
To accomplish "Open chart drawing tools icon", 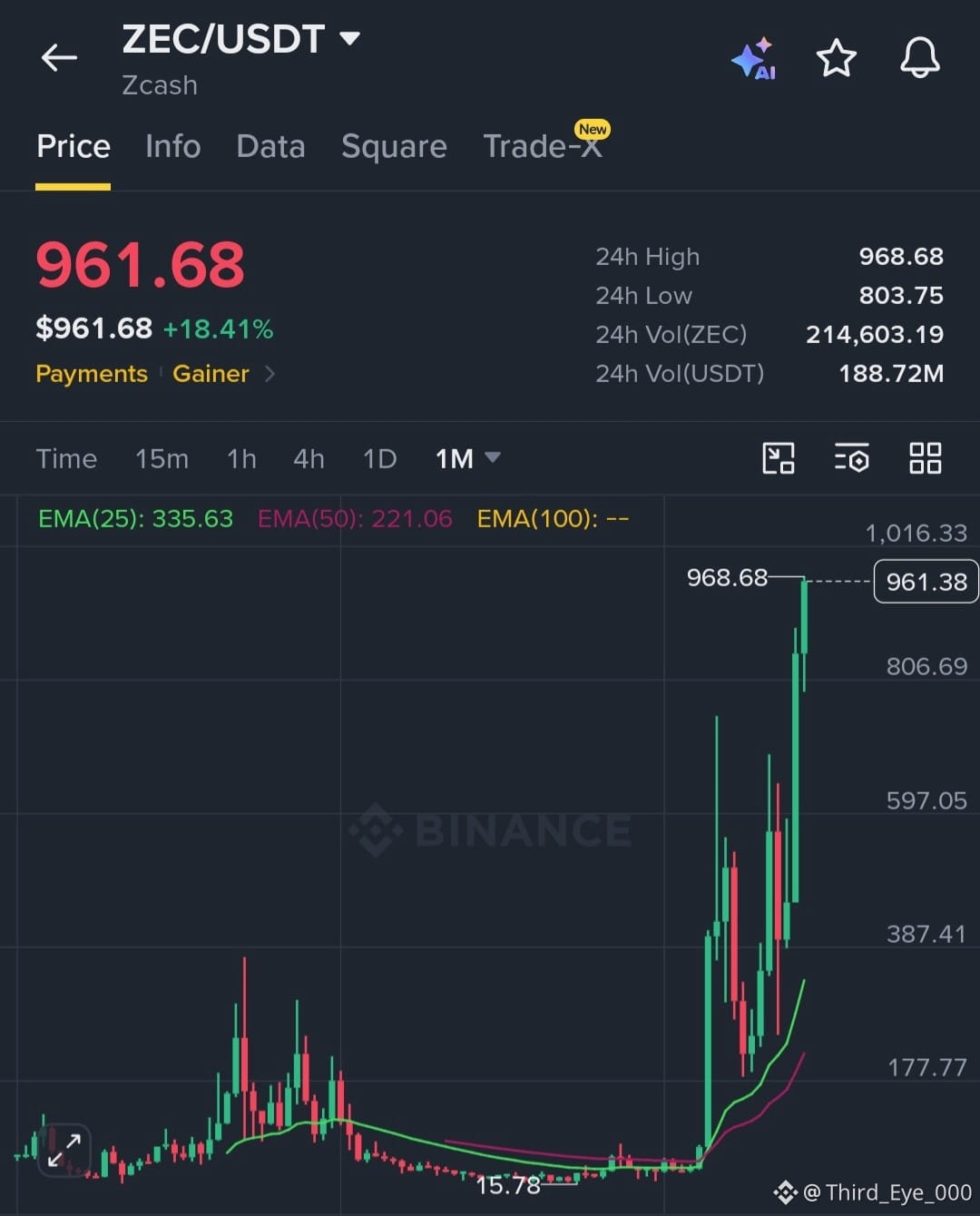I will pos(779,458).
